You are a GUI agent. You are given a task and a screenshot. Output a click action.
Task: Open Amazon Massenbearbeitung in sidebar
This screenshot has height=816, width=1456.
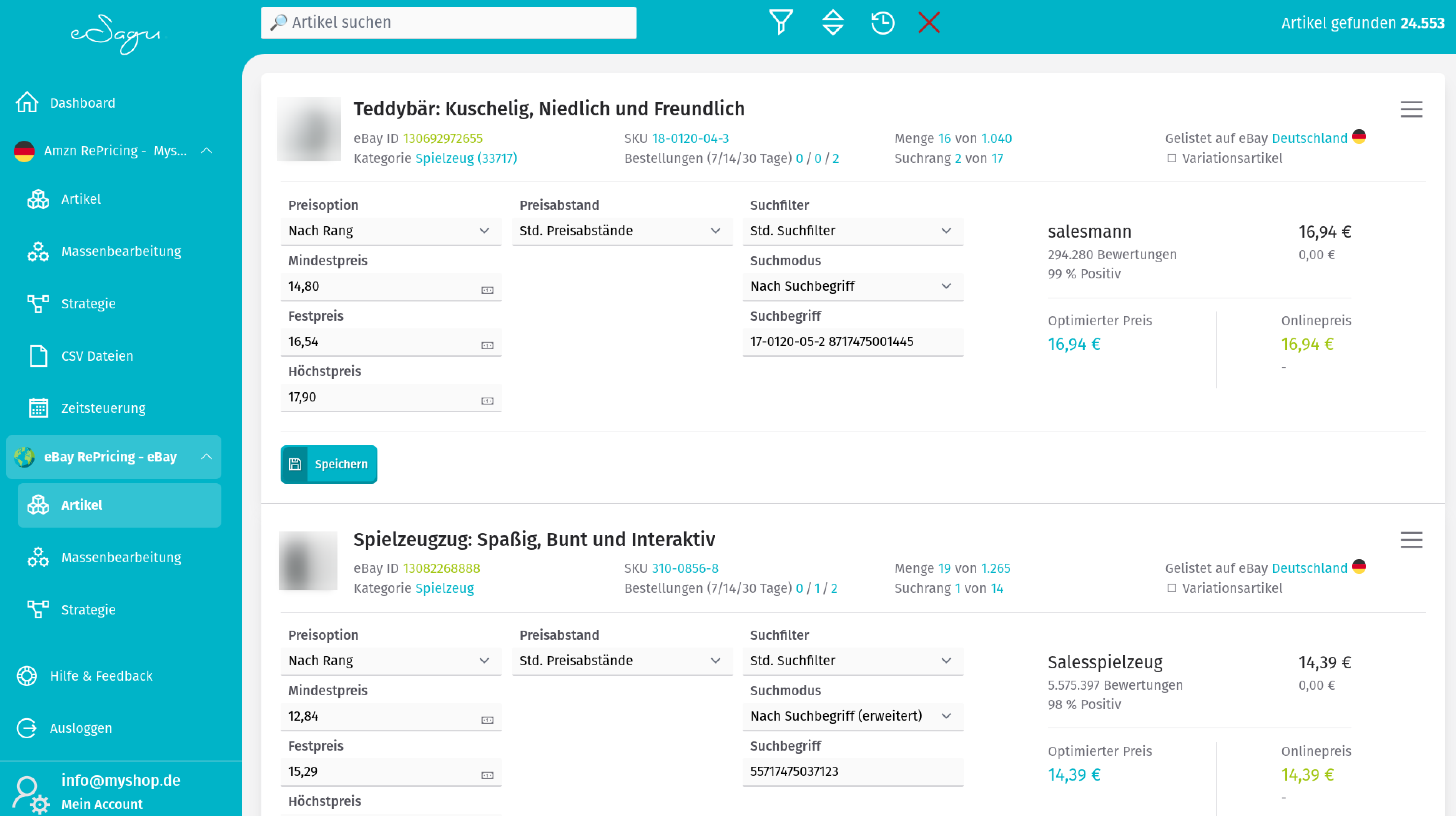pos(105,251)
